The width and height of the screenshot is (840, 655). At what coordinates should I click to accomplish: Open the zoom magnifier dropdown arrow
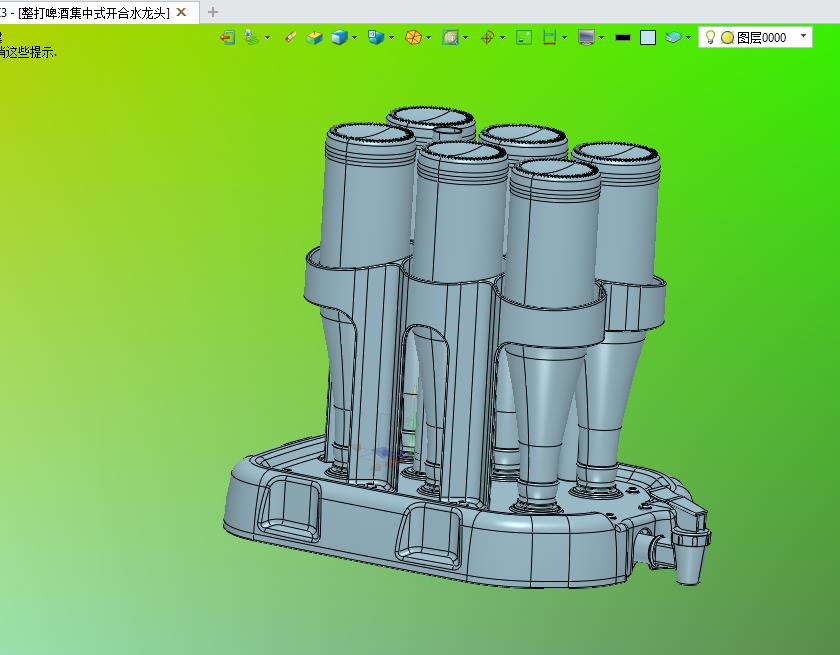466,37
